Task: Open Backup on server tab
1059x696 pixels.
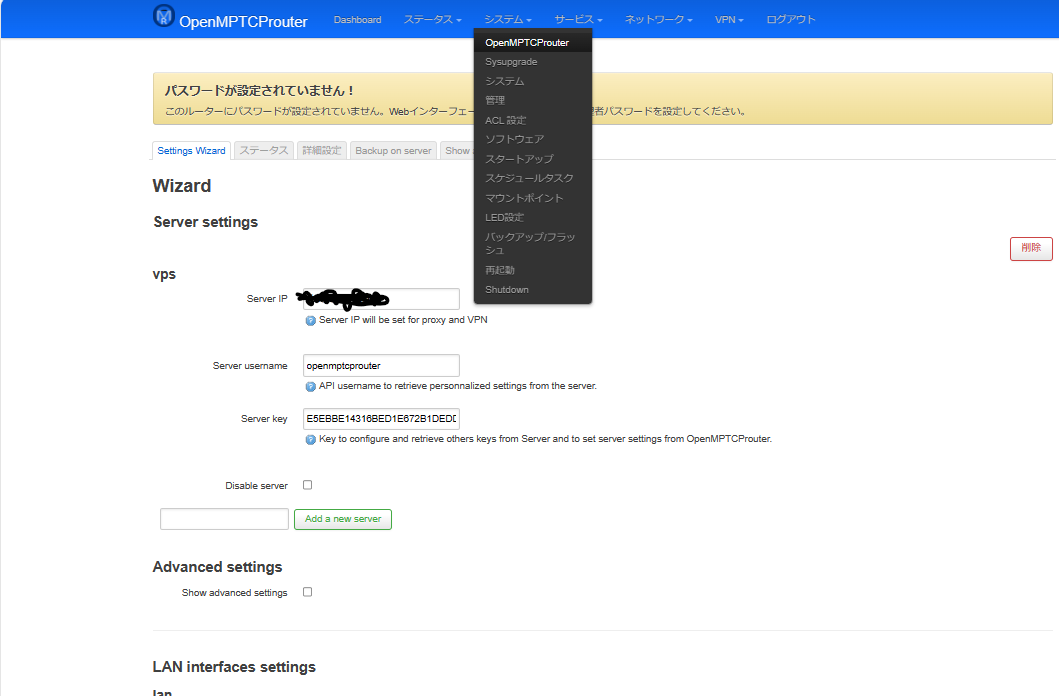Action: click(x=393, y=151)
